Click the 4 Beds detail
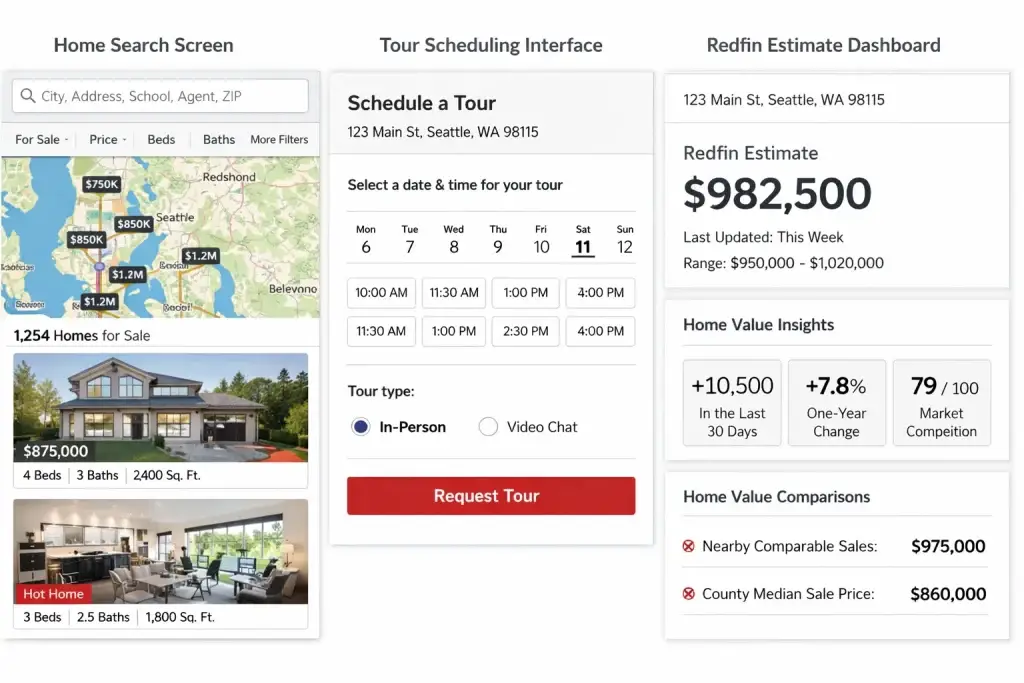 click(x=42, y=475)
